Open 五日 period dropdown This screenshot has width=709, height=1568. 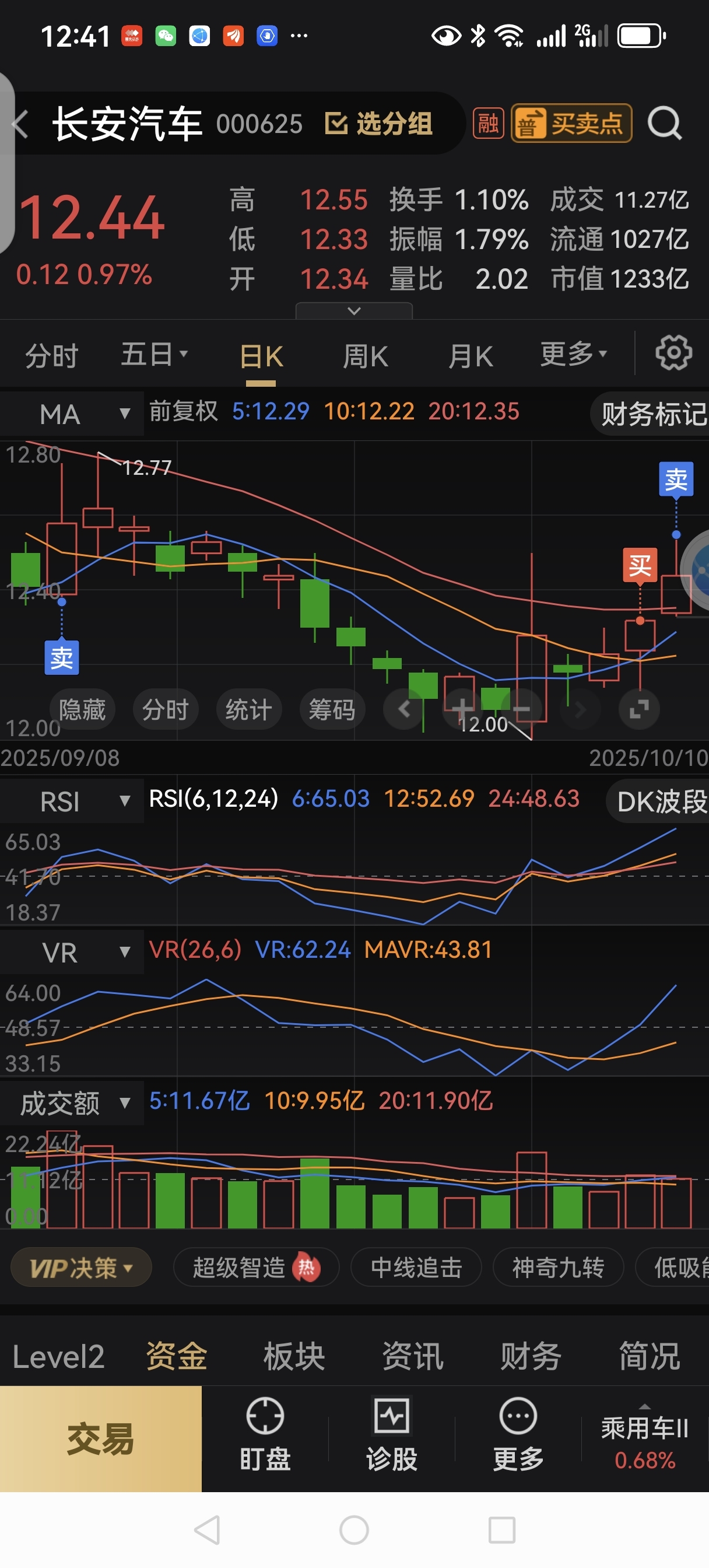[153, 354]
